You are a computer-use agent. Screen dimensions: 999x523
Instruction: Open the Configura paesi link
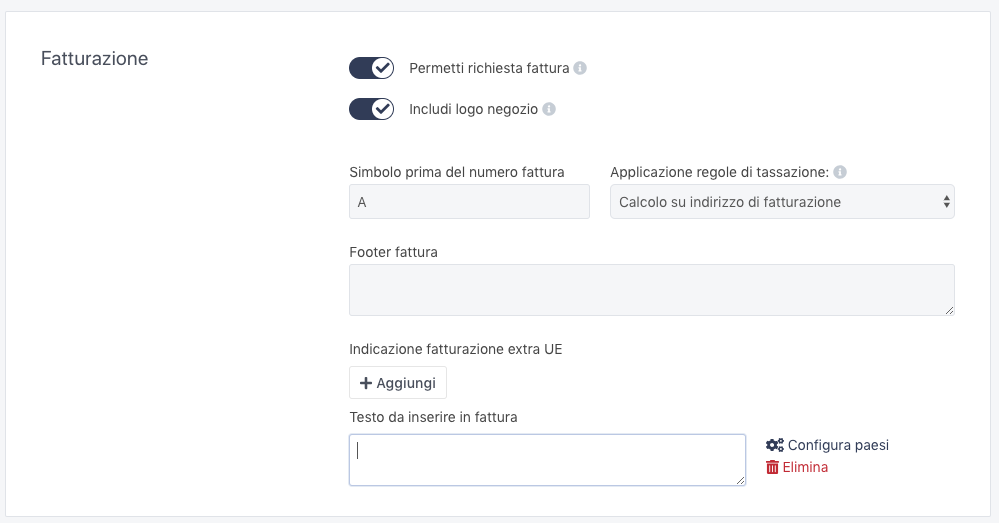tap(837, 445)
